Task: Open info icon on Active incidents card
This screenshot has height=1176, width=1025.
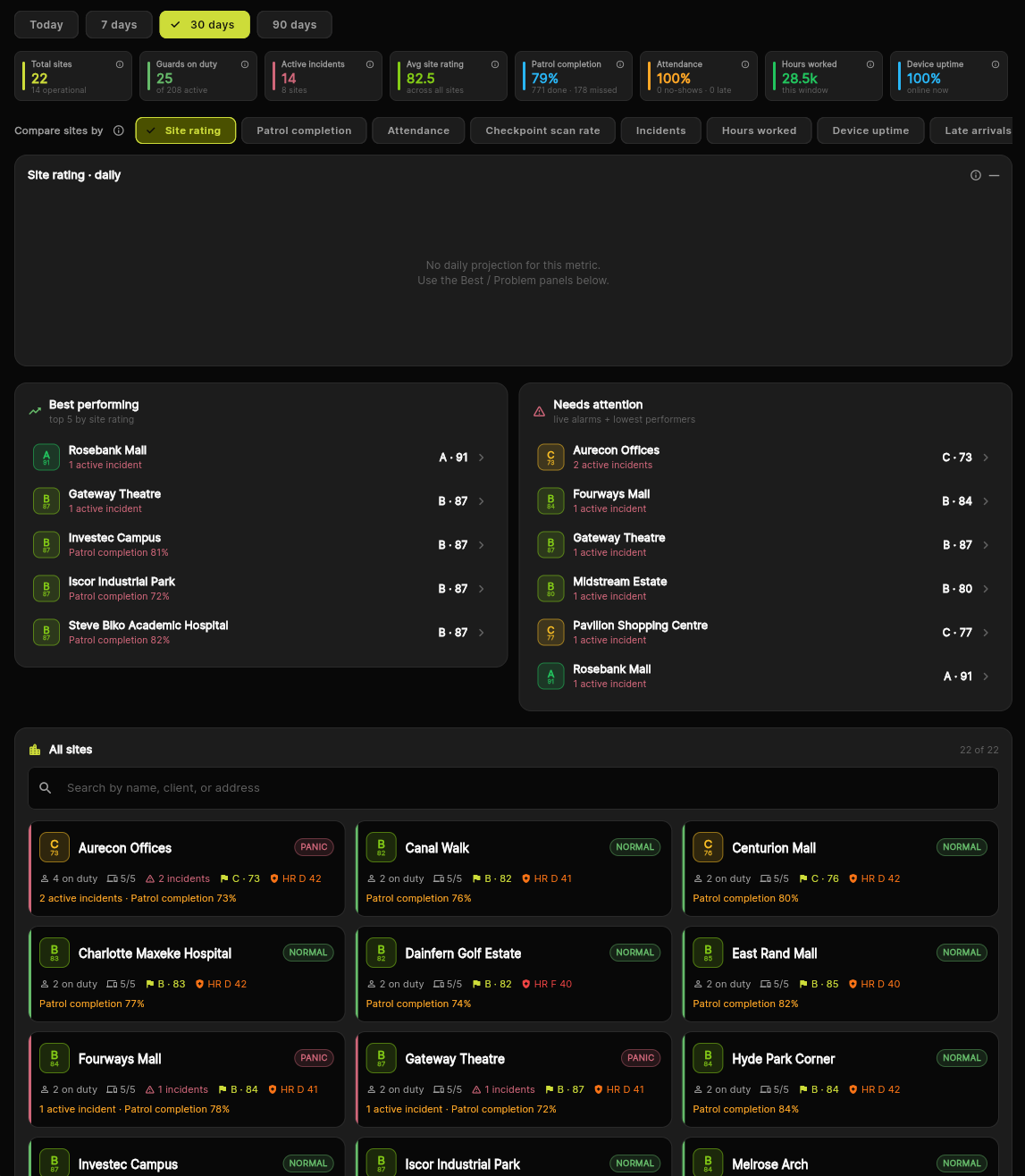Action: 370,64
